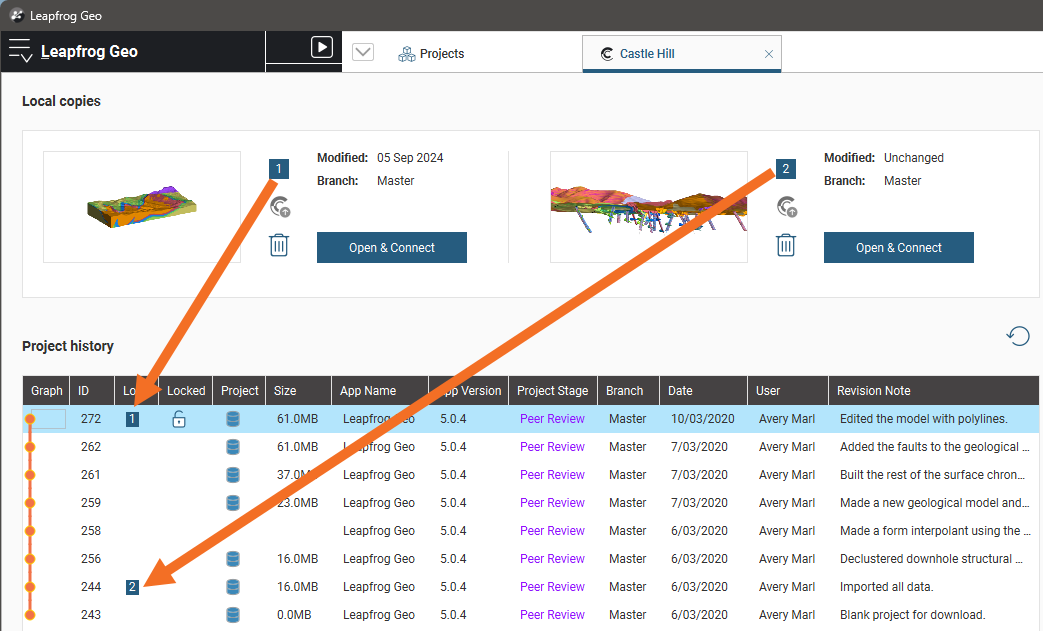This screenshot has height=631, width=1043.
Task: Expand the dropdown arrow beside Projects tab
Action: (x=363, y=53)
